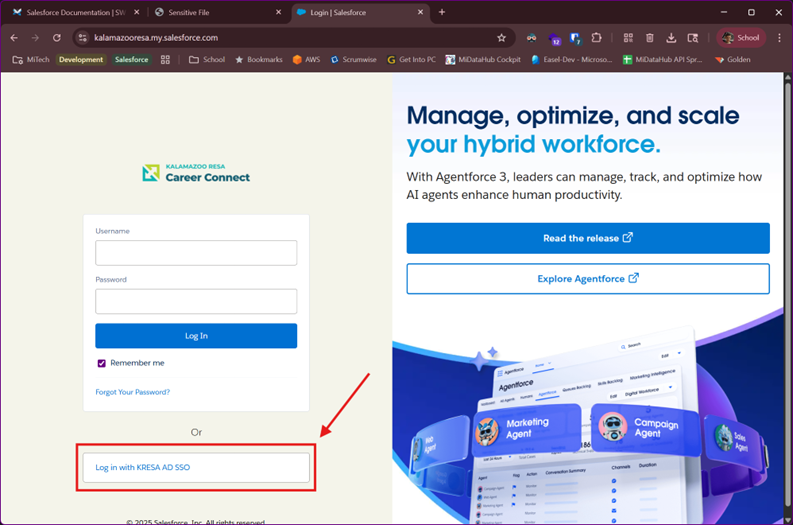
Task: Open Salesforce bookmark group
Action: click(131, 60)
